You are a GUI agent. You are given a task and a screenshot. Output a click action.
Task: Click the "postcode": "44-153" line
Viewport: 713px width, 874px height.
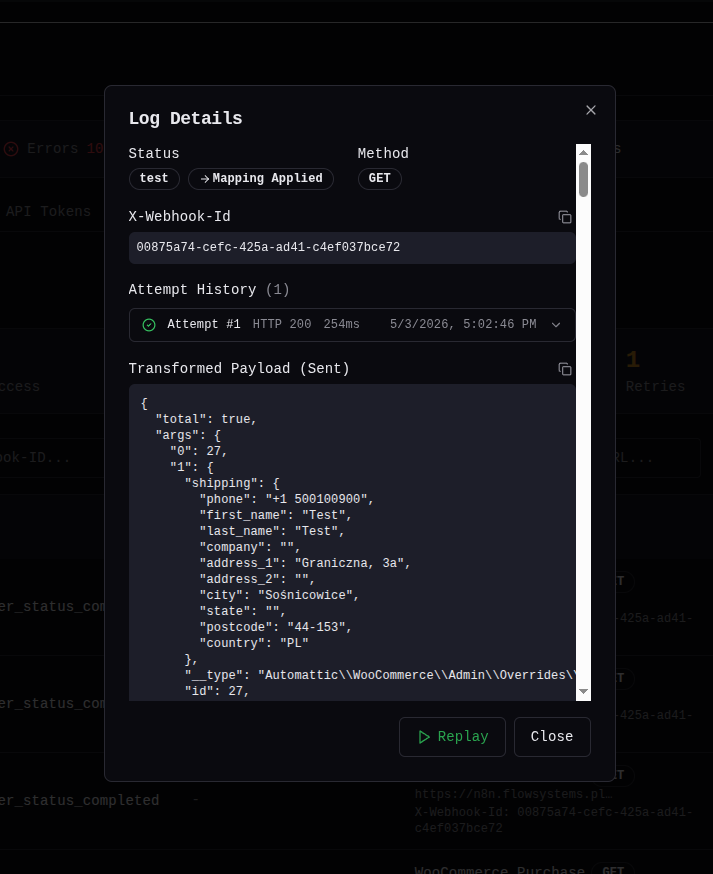click(x=275, y=628)
